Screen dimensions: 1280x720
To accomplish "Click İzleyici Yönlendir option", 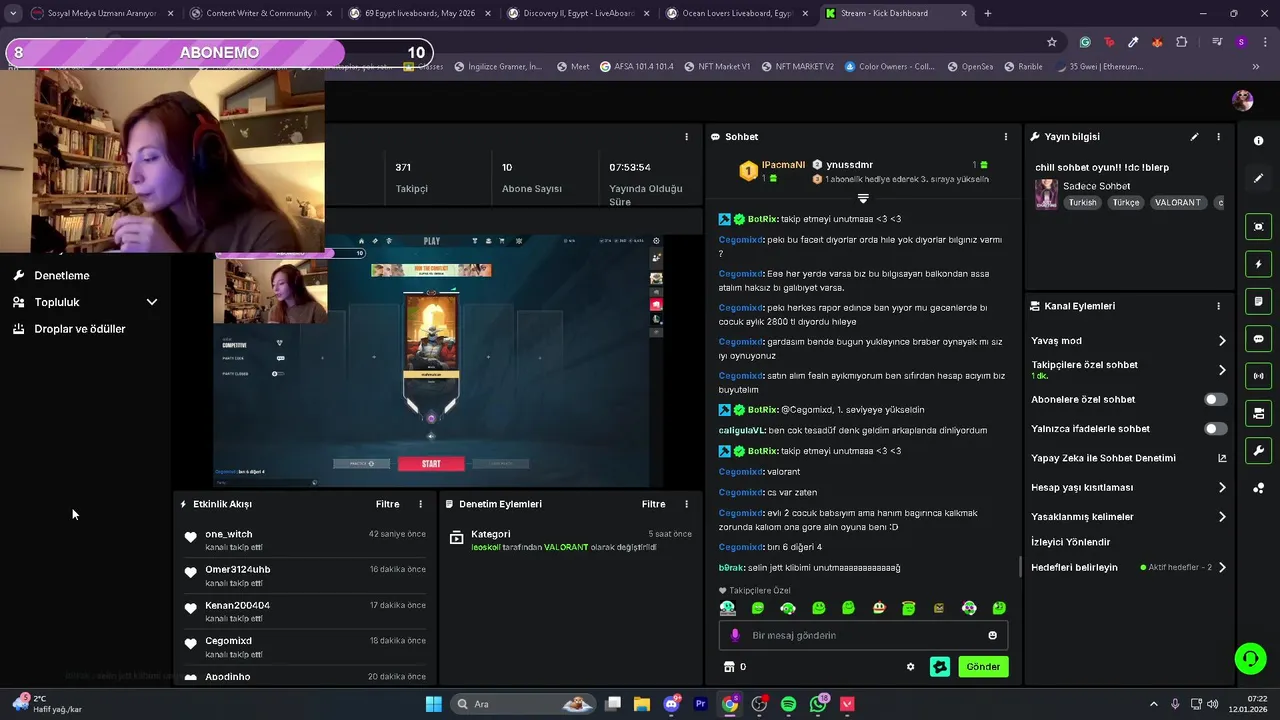I will click(1071, 542).
